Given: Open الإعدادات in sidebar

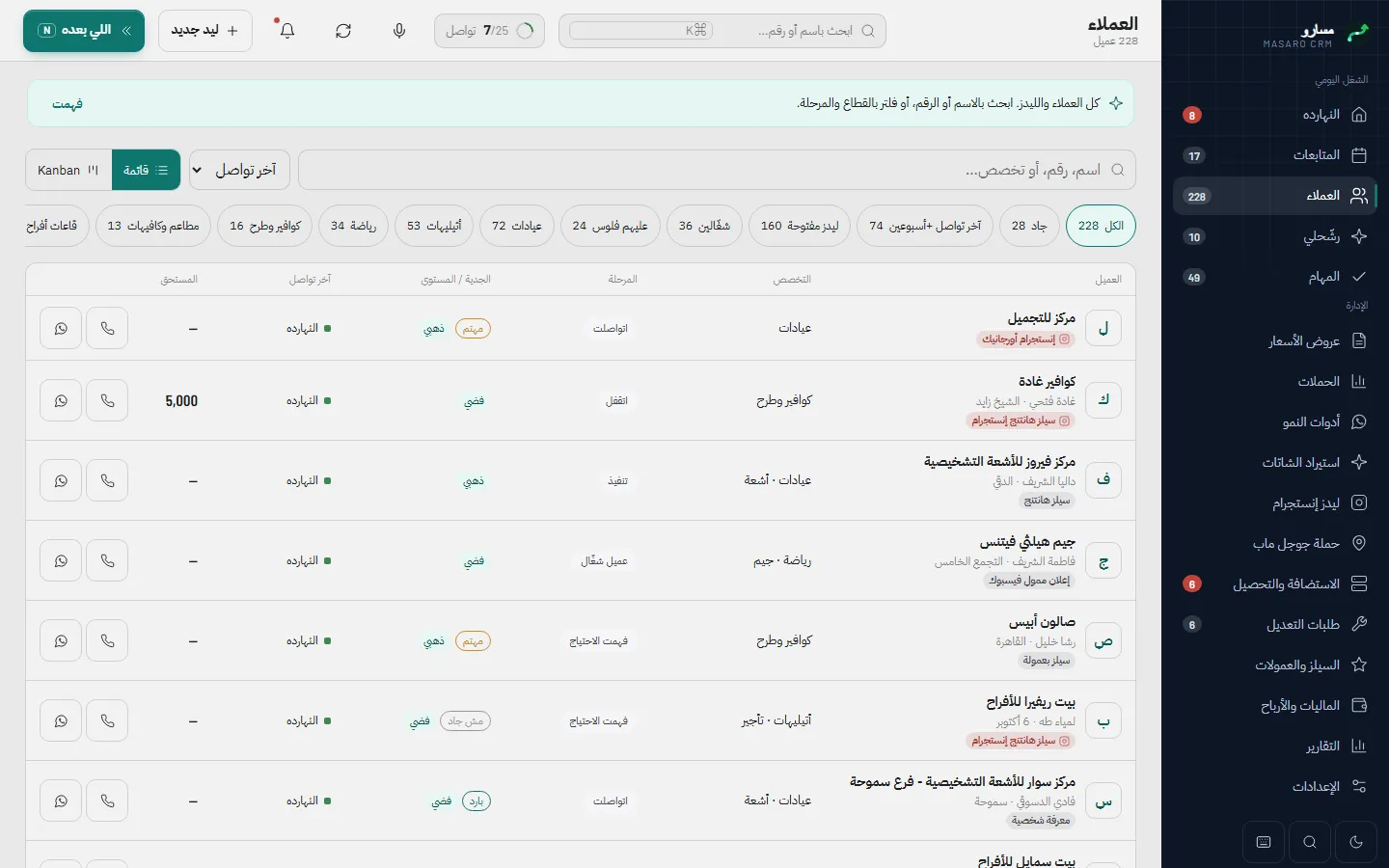Looking at the screenshot, I should (1274, 786).
